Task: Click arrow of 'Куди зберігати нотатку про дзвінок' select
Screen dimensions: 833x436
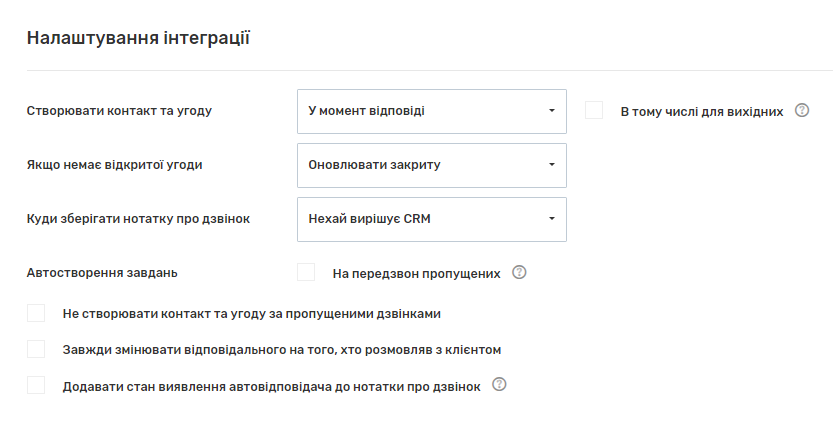Action: coord(551,219)
